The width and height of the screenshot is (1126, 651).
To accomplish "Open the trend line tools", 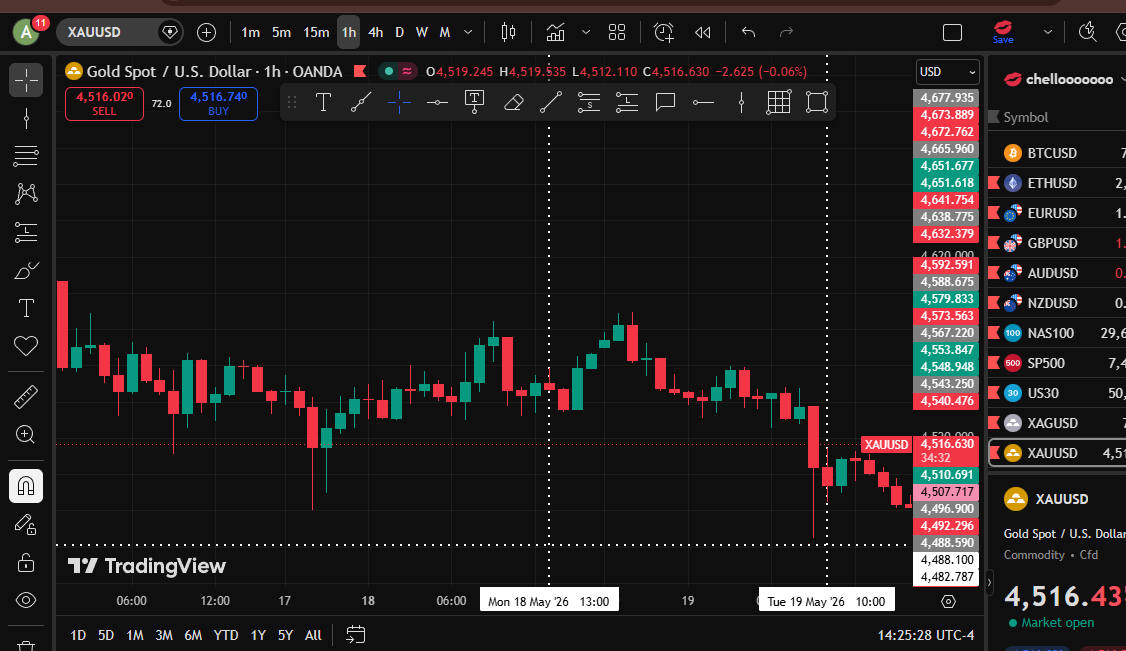I will coord(26,118).
